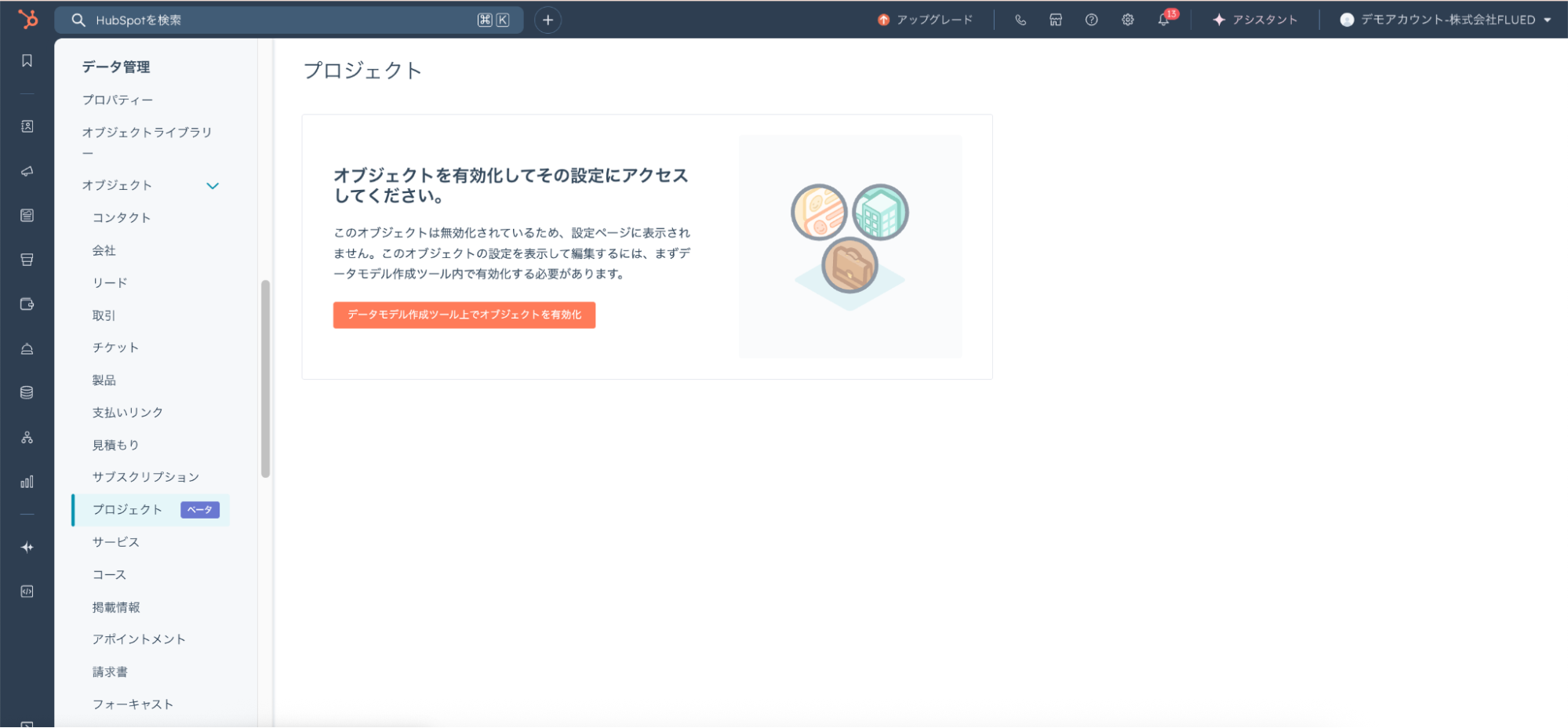
Task: Select コンタクト in the object list
Action: 121,218
